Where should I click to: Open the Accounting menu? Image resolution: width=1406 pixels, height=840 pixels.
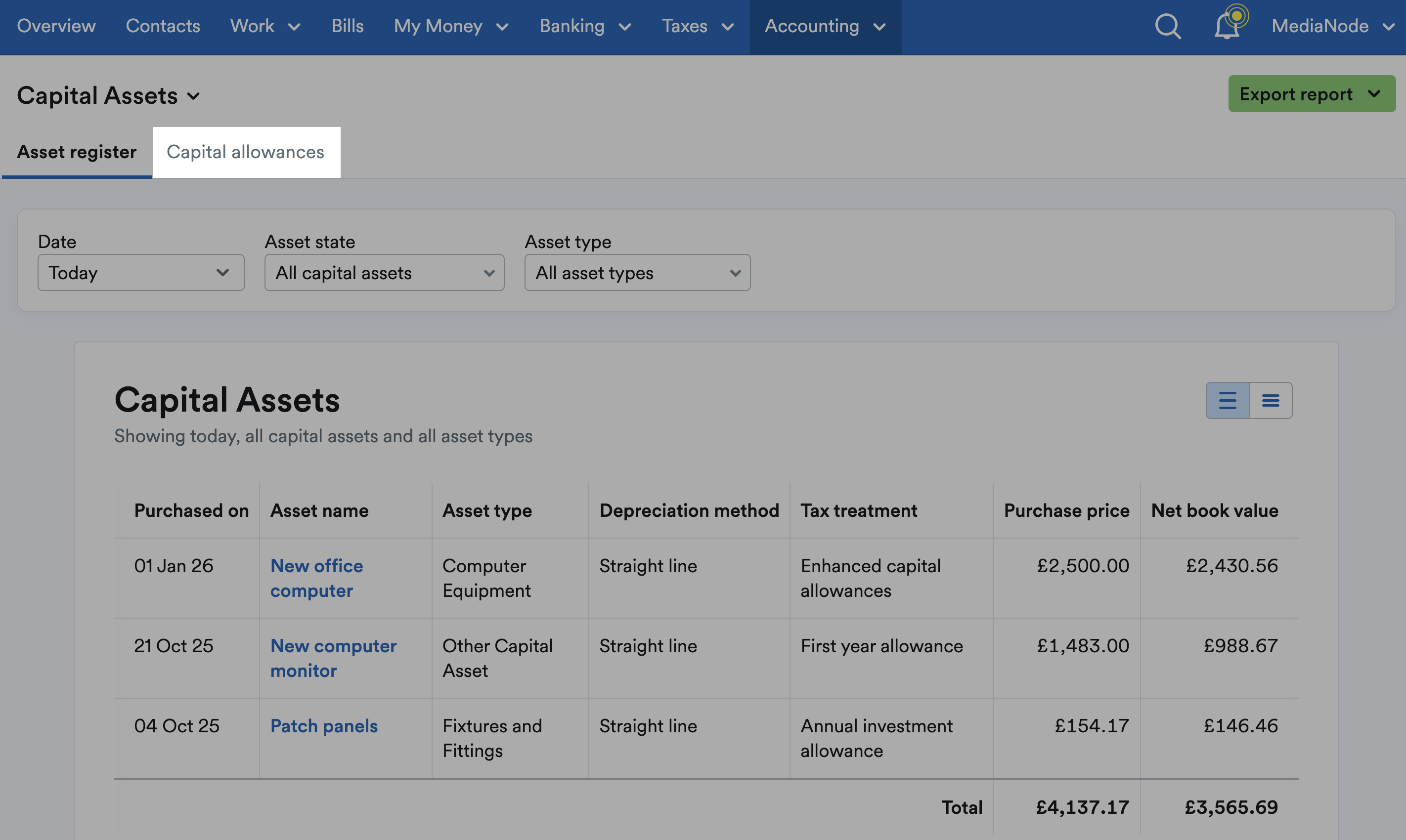click(x=825, y=27)
